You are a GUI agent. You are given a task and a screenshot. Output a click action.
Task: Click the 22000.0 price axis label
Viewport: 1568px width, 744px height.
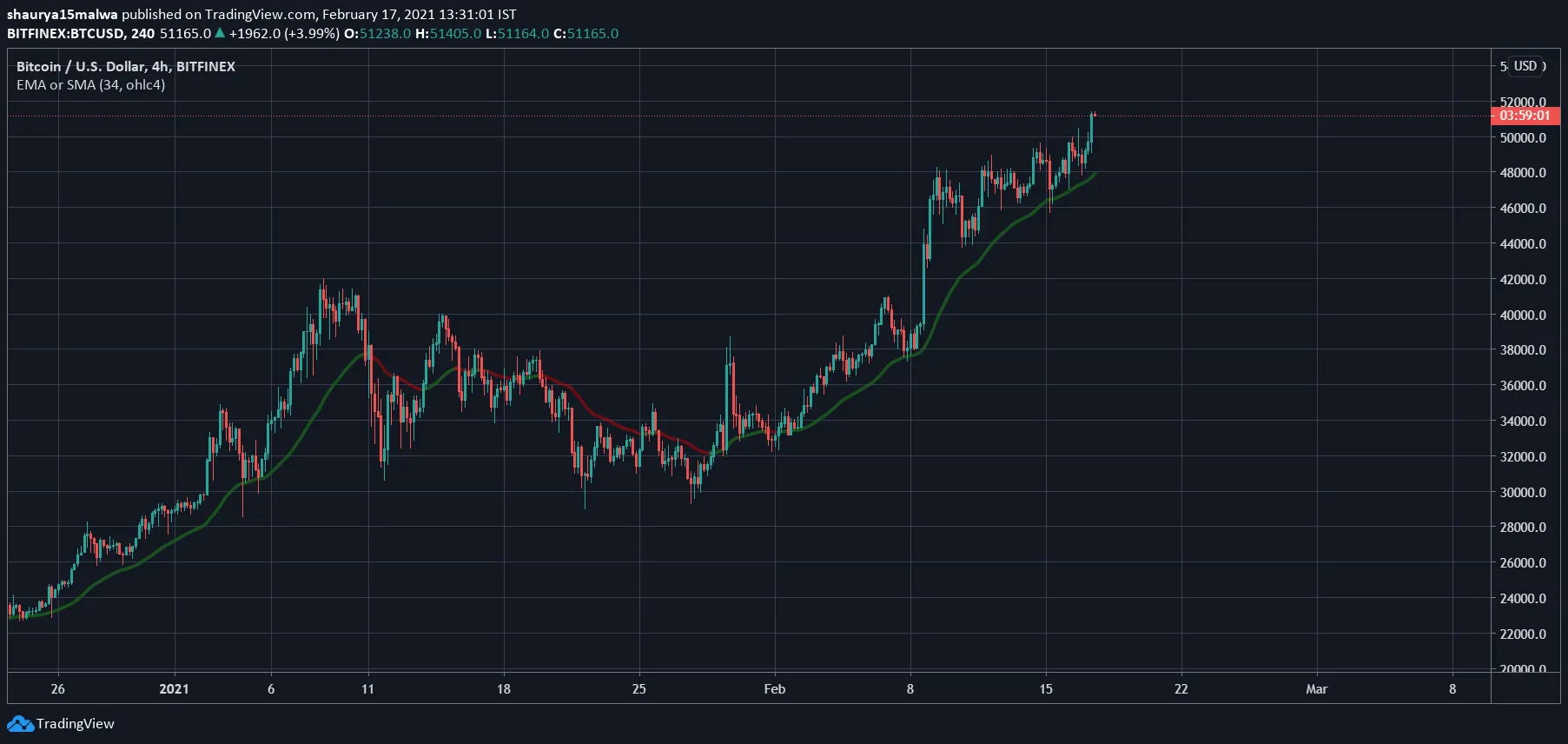point(1523,634)
